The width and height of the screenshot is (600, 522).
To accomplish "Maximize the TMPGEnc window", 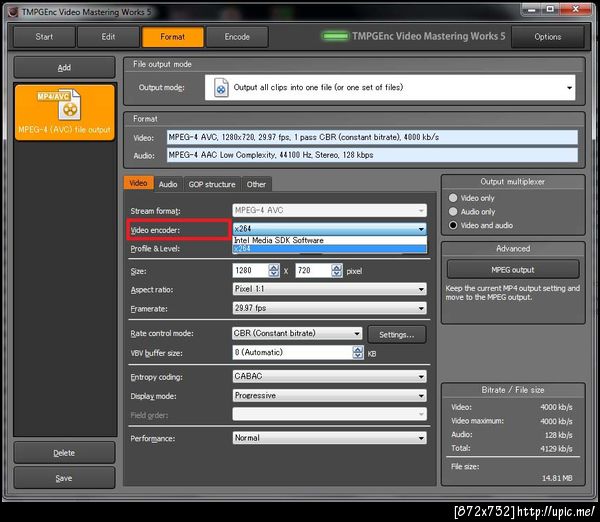I will click(550, 9).
